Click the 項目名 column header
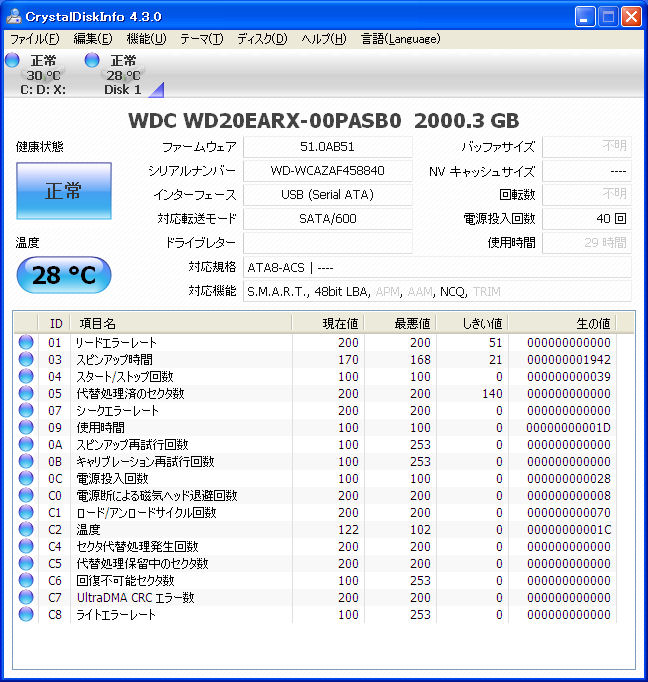Viewport: 648px width, 682px height. pyautogui.click(x=181, y=323)
